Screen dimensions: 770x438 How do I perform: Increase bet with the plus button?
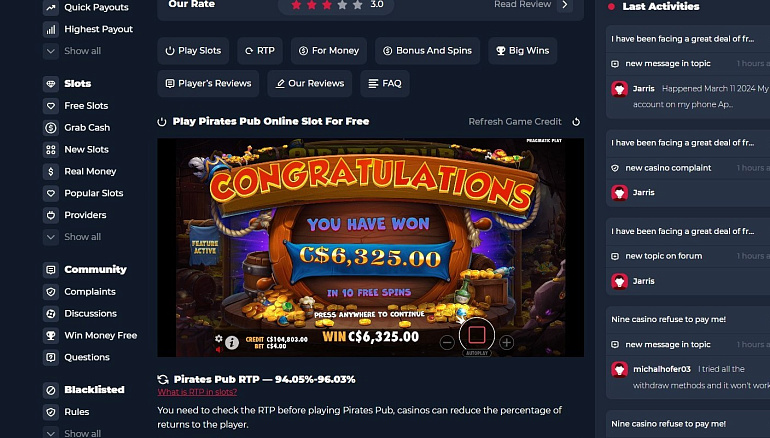pyautogui.click(x=506, y=342)
